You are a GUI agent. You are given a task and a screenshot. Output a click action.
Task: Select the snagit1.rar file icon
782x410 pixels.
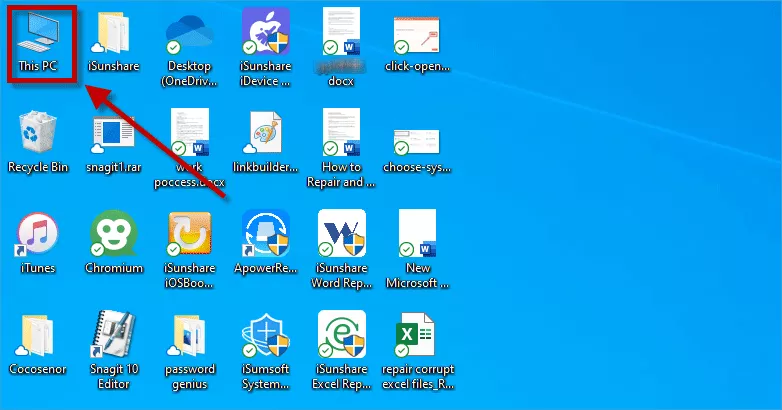click(113, 134)
